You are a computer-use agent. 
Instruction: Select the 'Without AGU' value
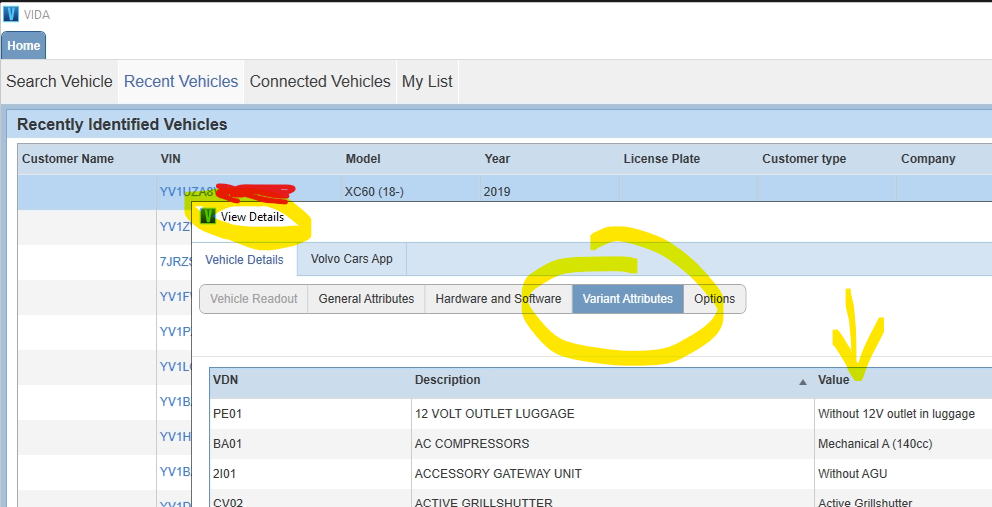click(852, 473)
